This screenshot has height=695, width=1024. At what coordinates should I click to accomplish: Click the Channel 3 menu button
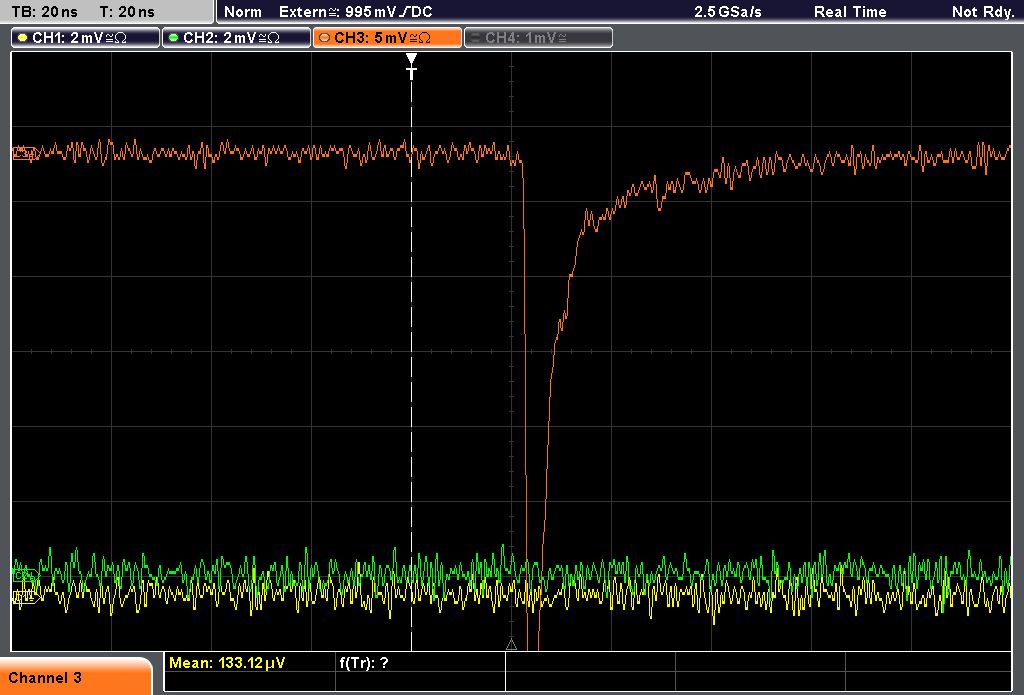(x=76, y=677)
